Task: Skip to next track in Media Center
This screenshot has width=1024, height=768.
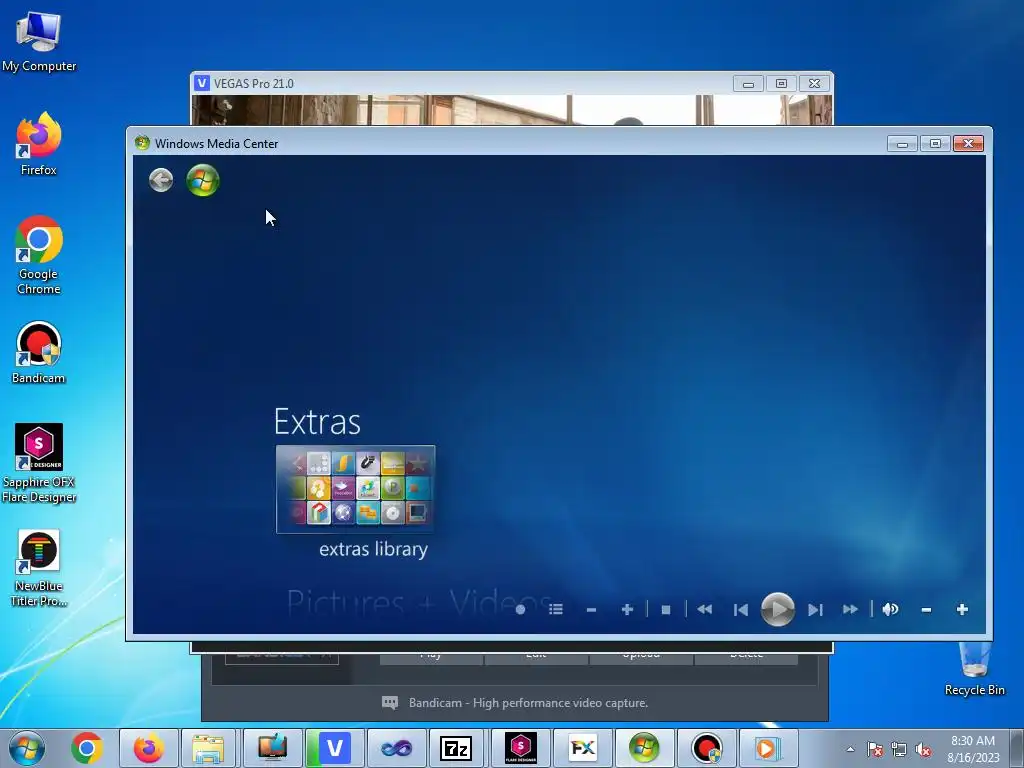Action: tap(815, 609)
